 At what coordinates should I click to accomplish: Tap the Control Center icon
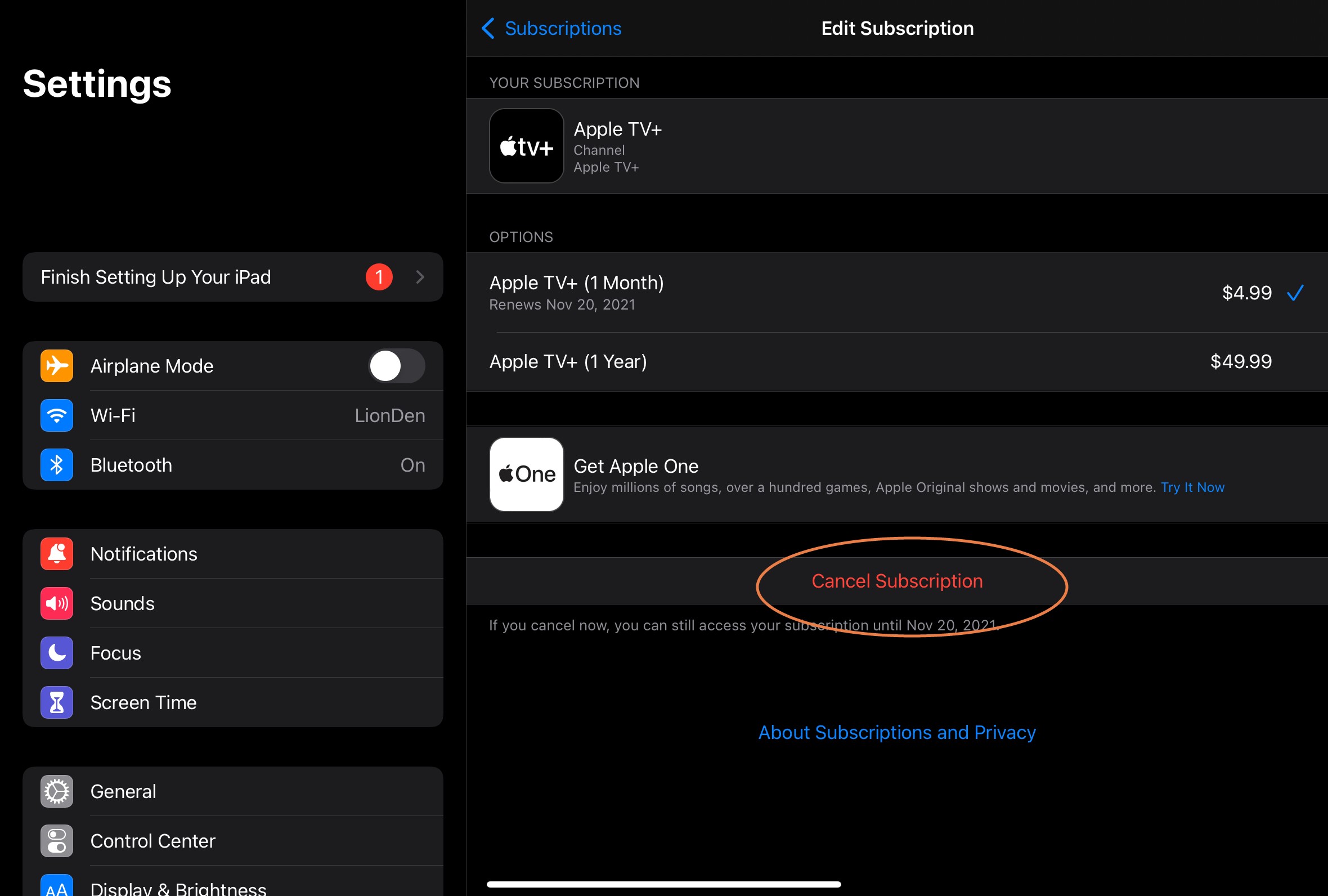point(56,841)
